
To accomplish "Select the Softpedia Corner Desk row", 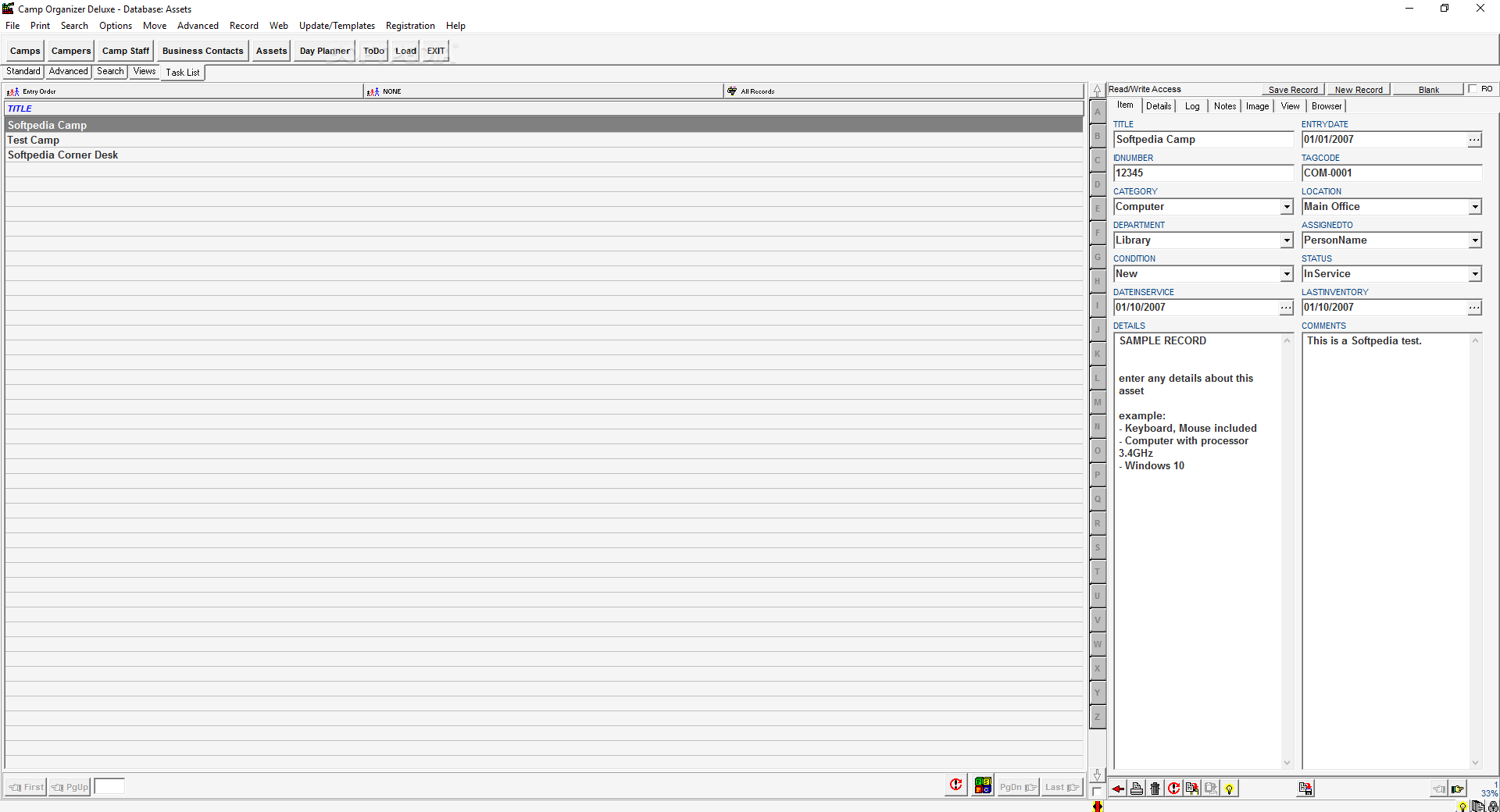I will click(544, 155).
